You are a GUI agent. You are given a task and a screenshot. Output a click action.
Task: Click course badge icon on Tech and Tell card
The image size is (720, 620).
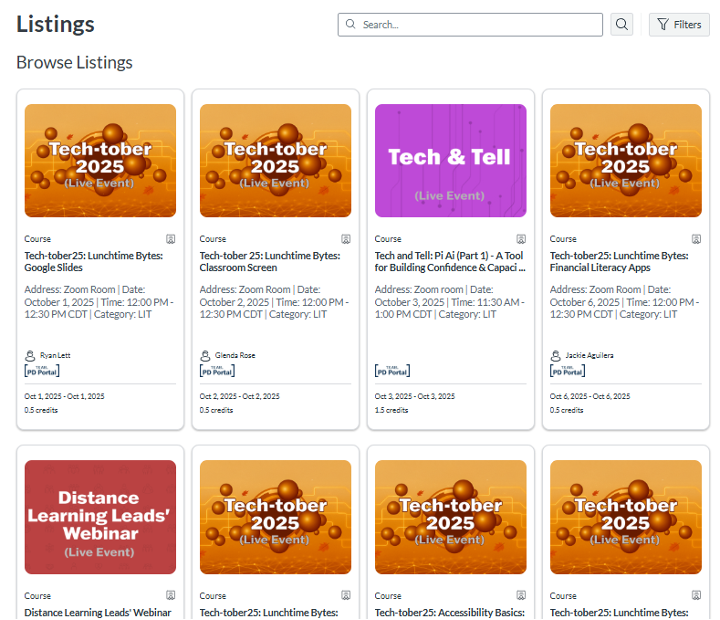(x=521, y=239)
